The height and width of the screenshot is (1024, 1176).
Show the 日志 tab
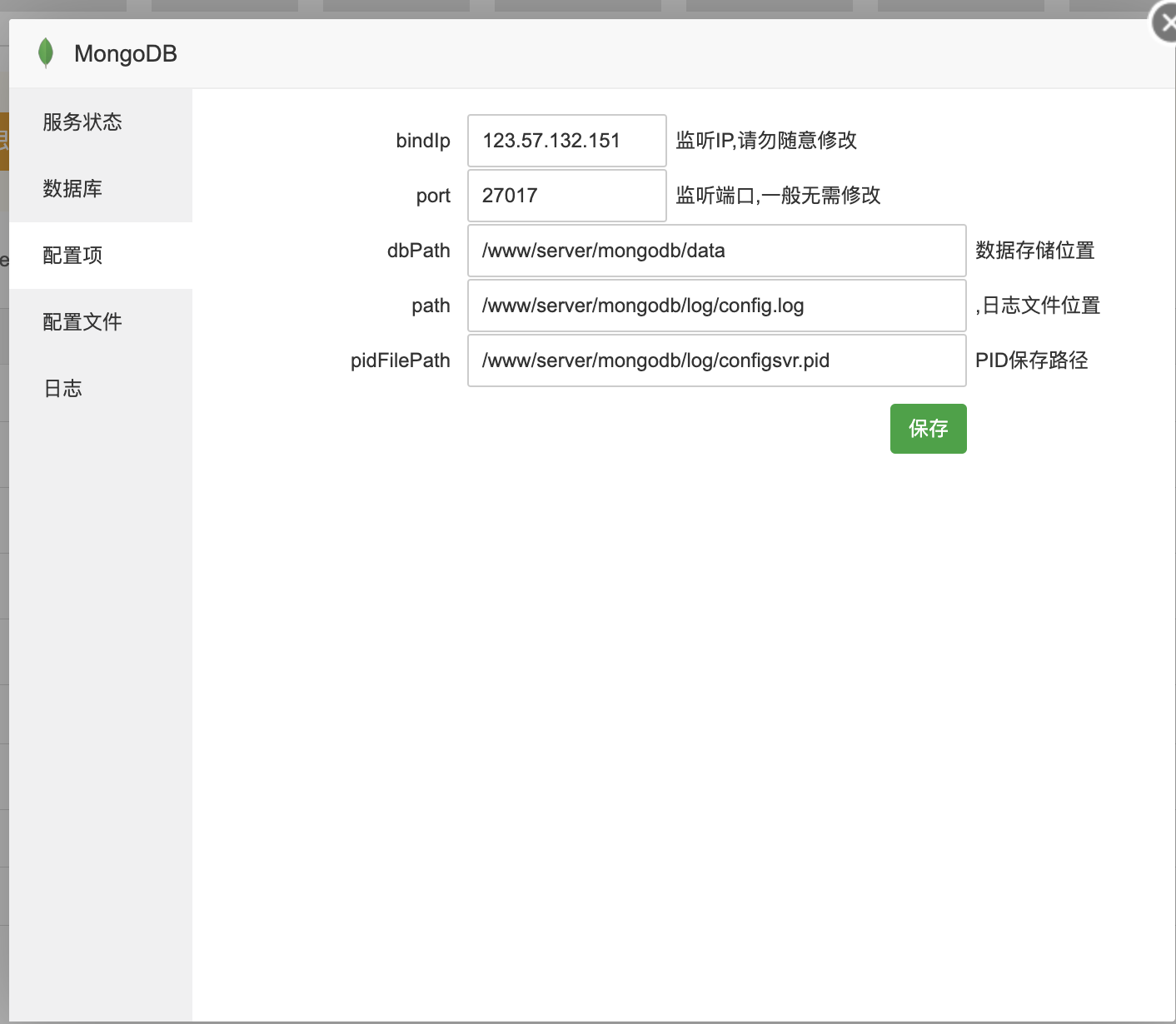tap(101, 389)
